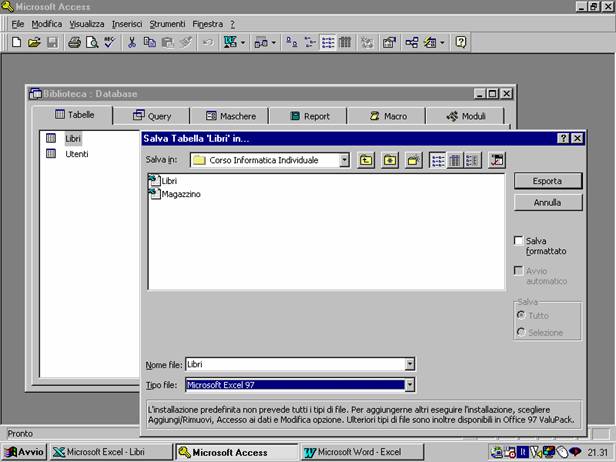Open the Tipo file dropdown arrow
616x462 pixels.
click(x=409, y=385)
